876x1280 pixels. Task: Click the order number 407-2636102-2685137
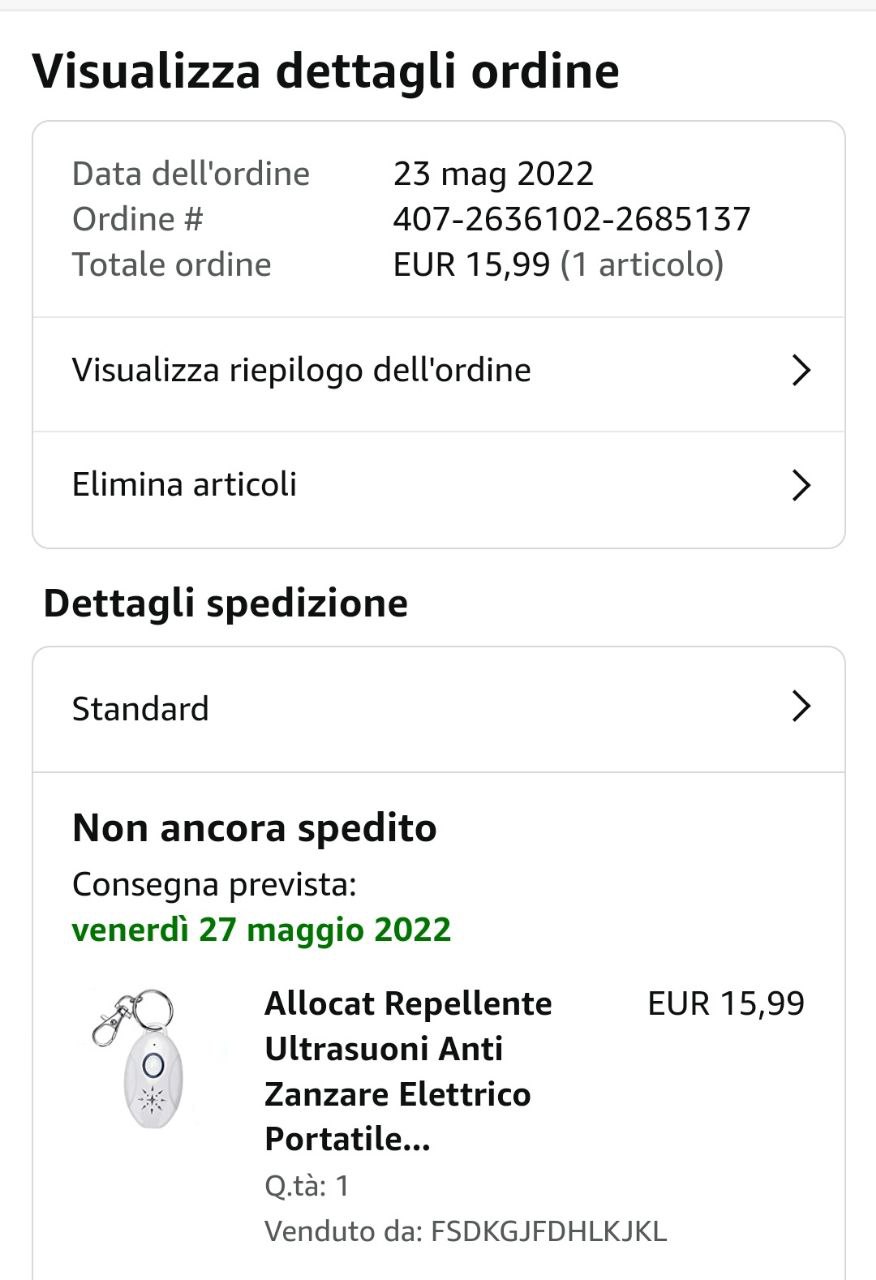571,219
